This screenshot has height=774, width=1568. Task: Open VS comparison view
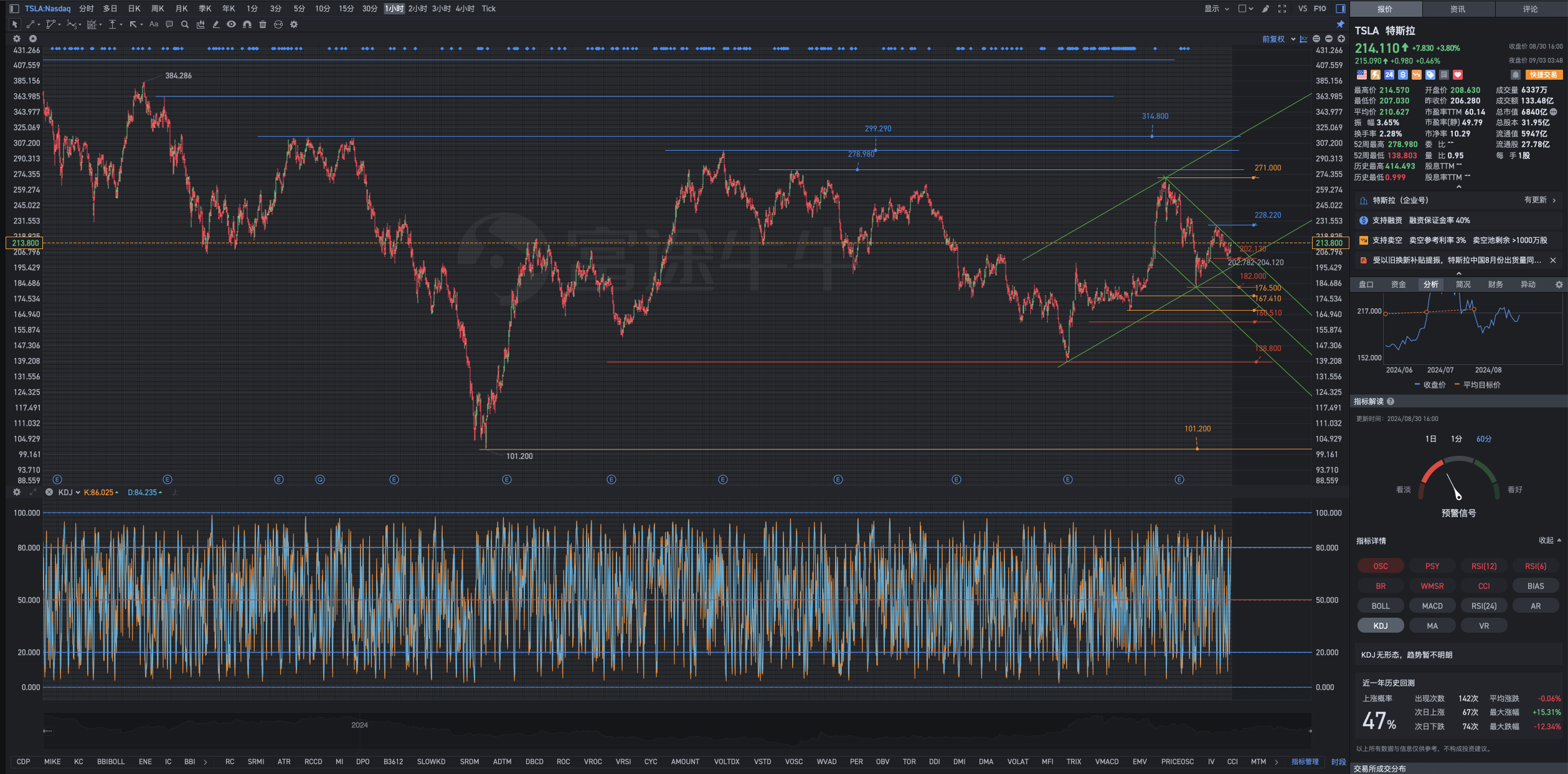[1303, 8]
